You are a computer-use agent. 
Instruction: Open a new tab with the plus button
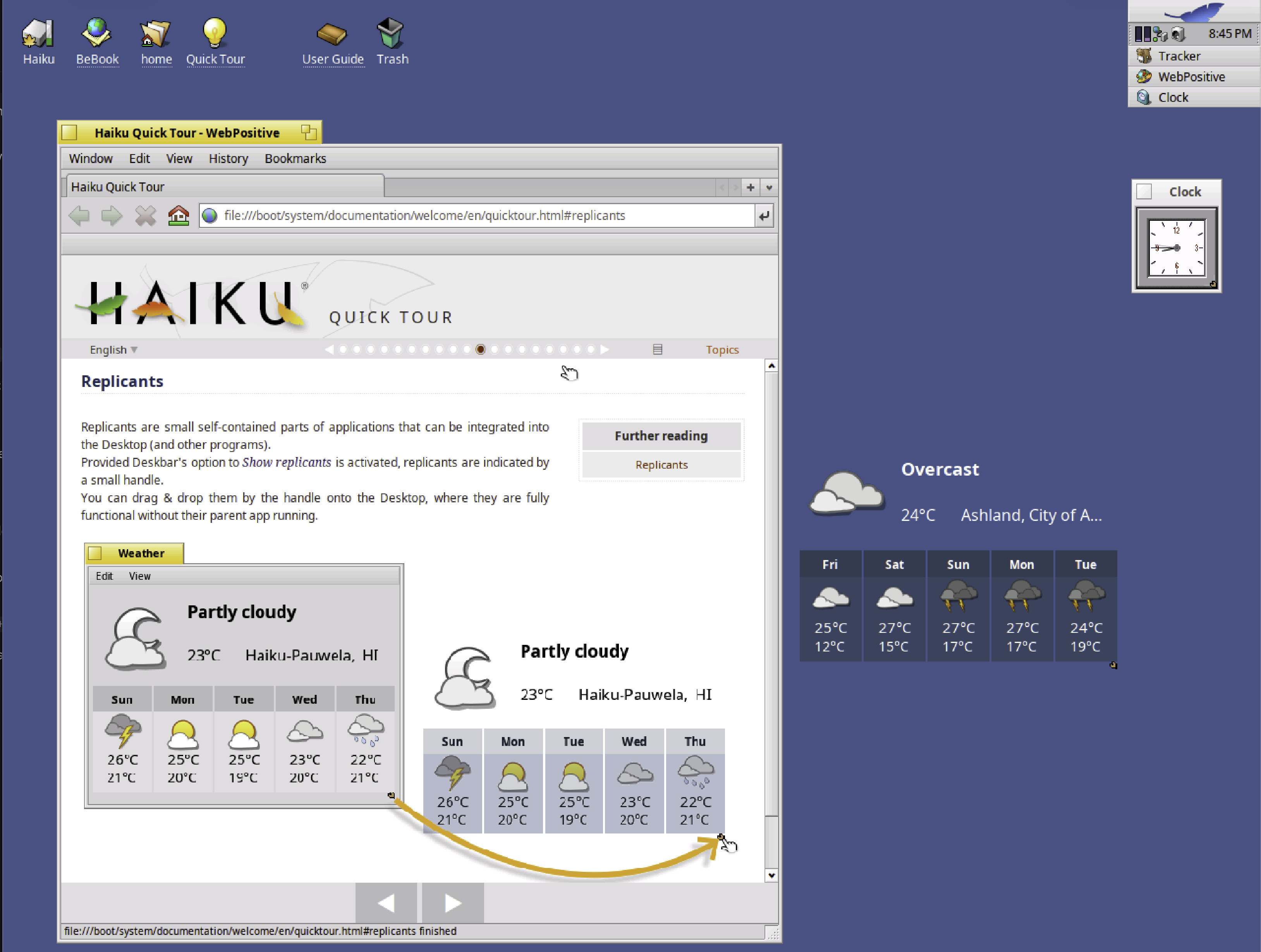[750, 187]
